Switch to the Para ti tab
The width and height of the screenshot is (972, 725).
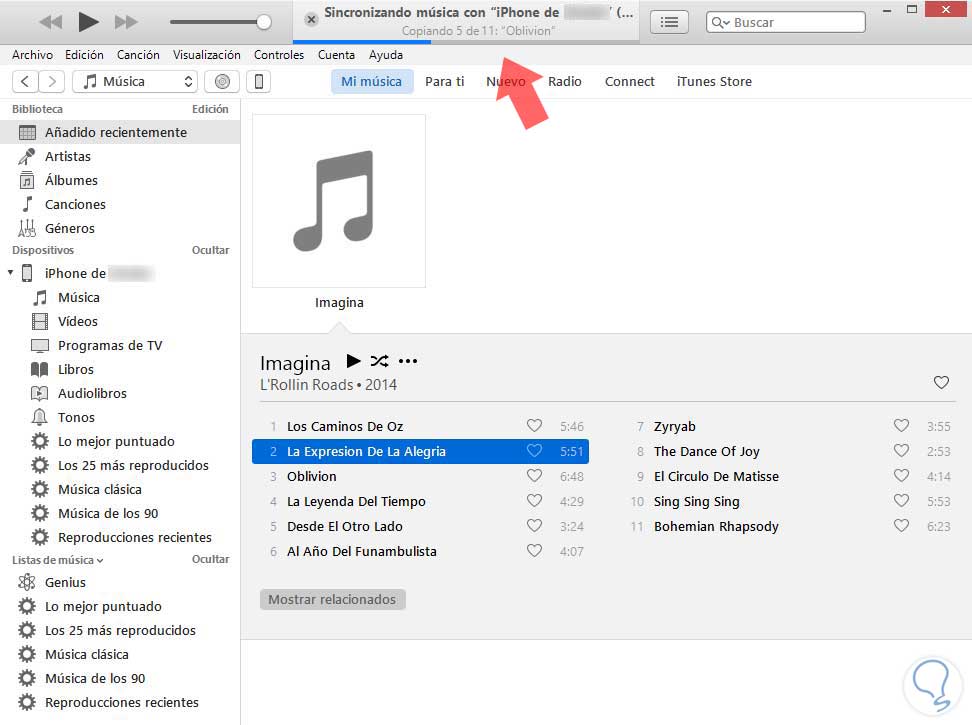coord(444,82)
